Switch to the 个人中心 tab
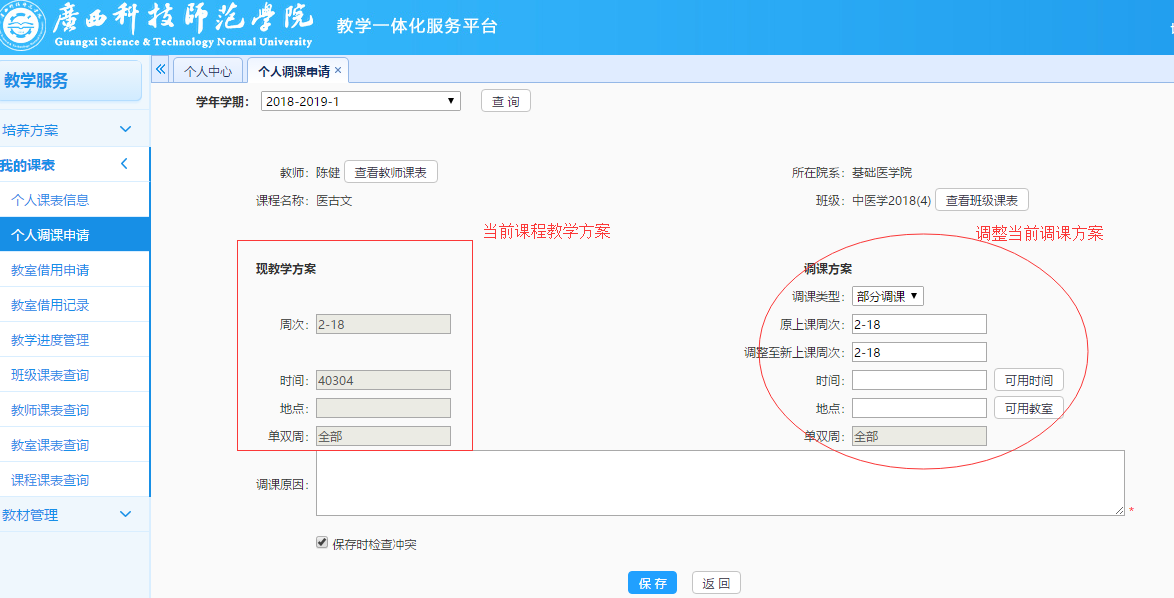Viewport: 1174px width, 598px height. [208, 71]
